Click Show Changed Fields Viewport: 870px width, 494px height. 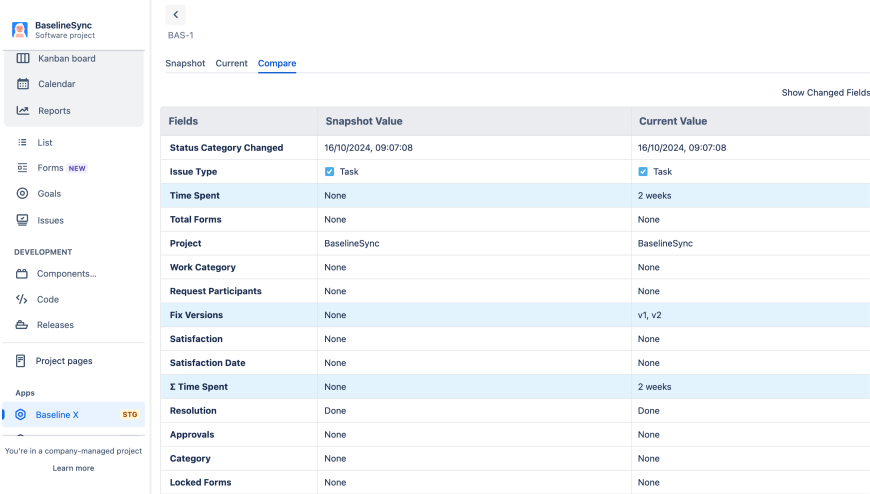(825, 93)
